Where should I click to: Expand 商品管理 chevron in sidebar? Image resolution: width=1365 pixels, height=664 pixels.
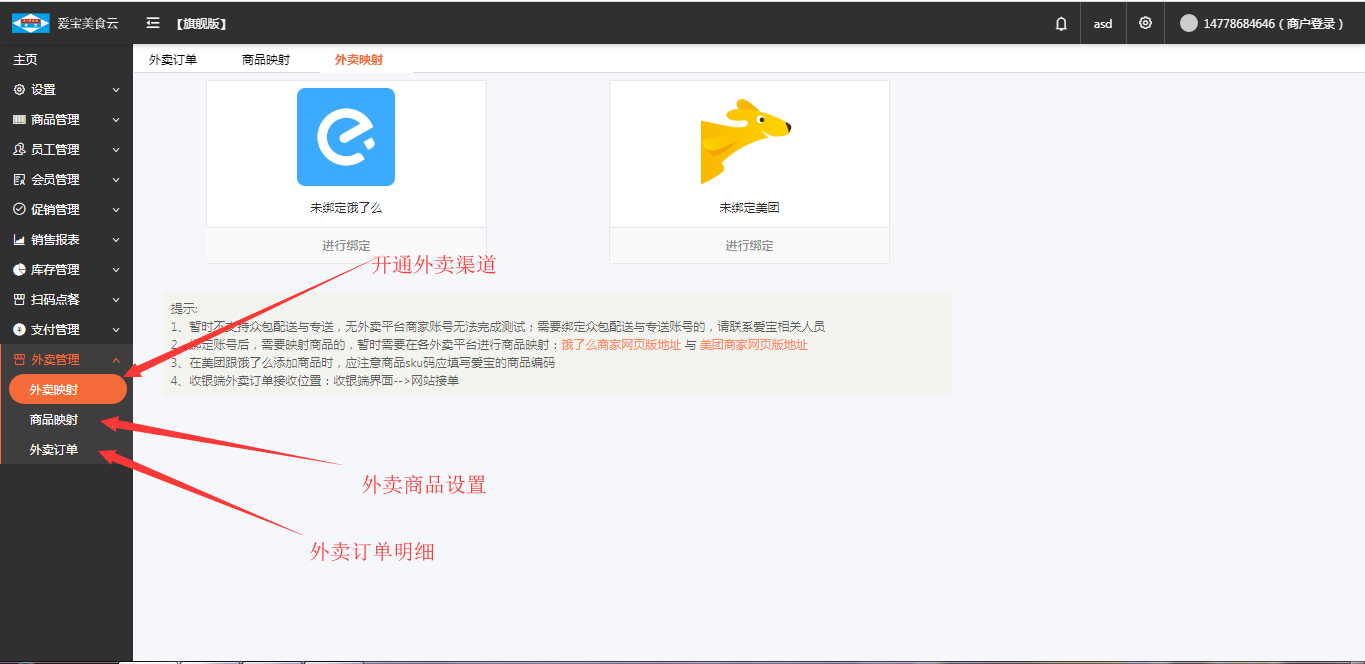[116, 120]
